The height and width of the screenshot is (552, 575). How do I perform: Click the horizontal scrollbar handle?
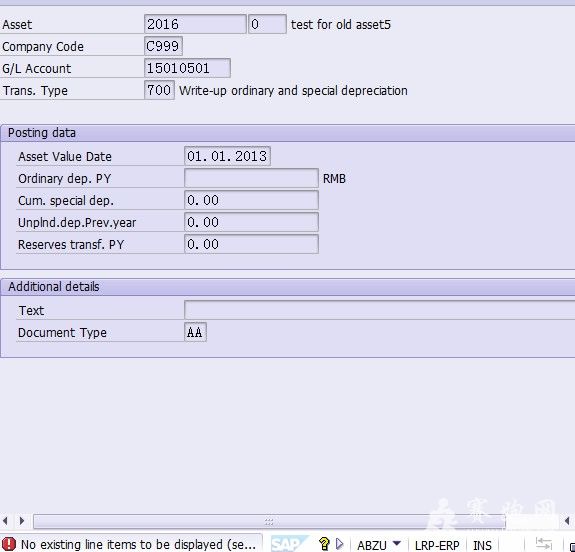(x=269, y=521)
